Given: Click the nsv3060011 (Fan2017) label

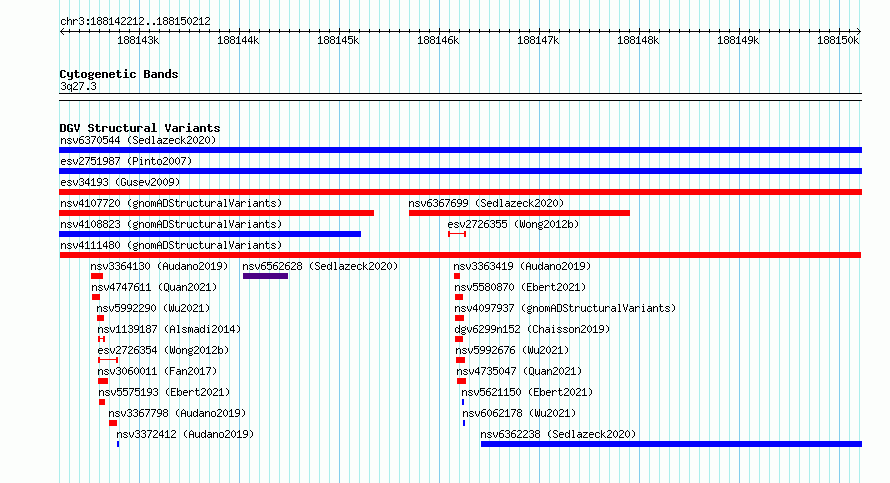Looking at the screenshot, I should [157, 371].
